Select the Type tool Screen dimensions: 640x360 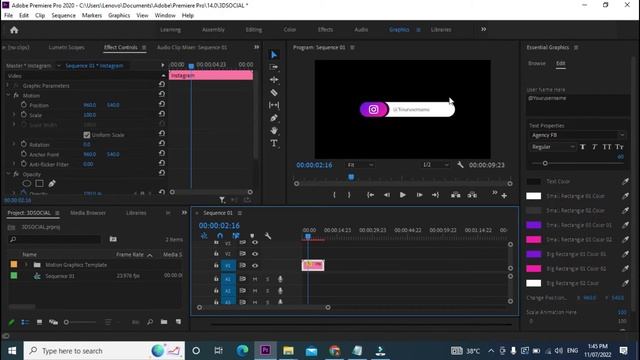point(274,143)
